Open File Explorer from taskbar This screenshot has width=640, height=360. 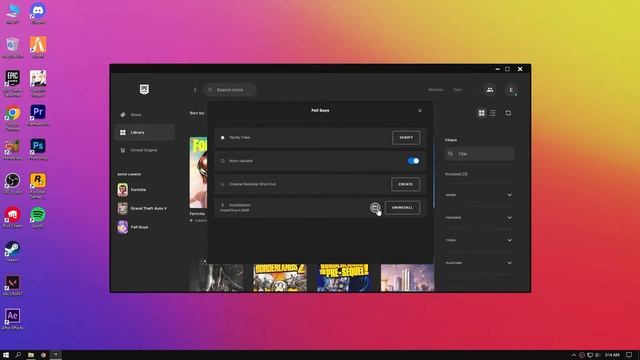[x=31, y=355]
